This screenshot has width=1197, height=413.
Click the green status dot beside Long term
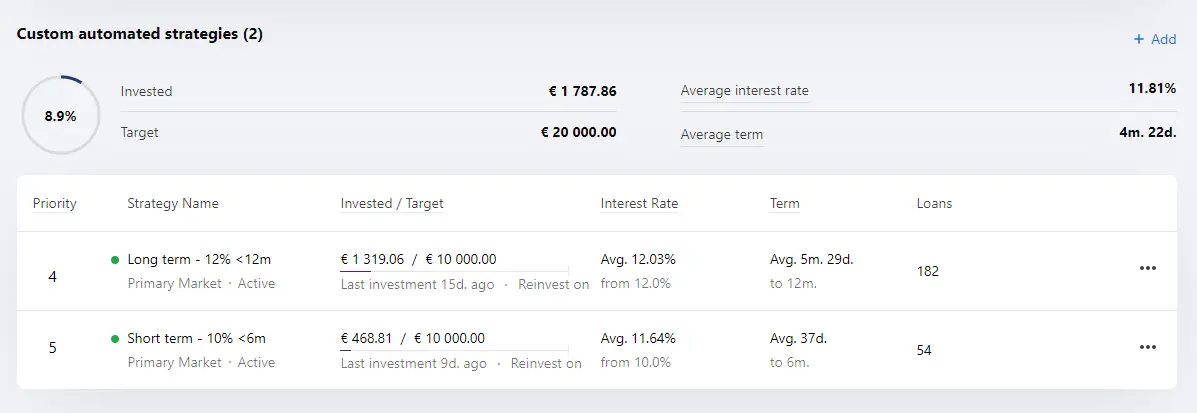pyautogui.click(x=115, y=260)
